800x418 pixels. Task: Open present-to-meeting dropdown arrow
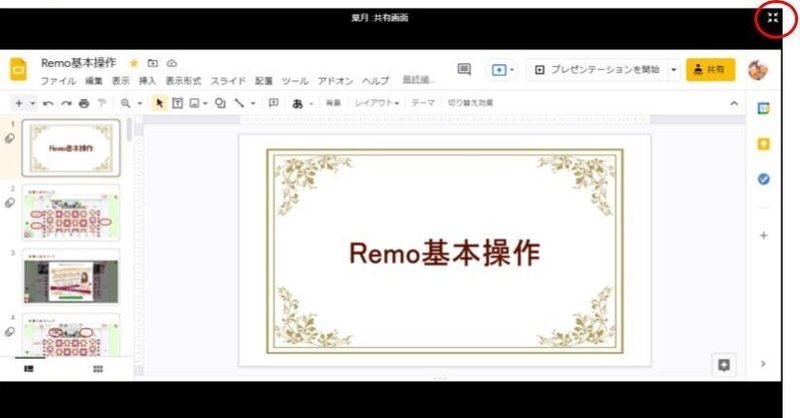(x=512, y=70)
